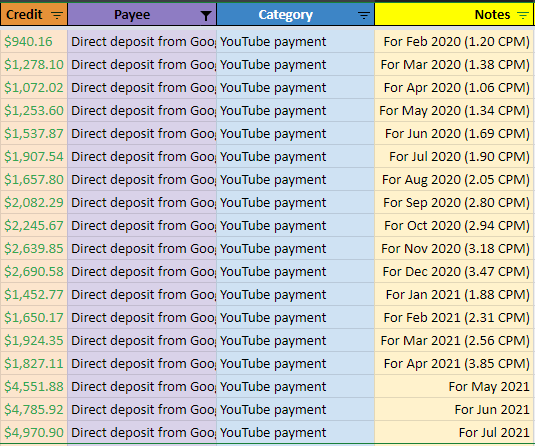This screenshot has width=535, height=446.
Task: Select the Category column header text
Action: [x=286, y=15]
